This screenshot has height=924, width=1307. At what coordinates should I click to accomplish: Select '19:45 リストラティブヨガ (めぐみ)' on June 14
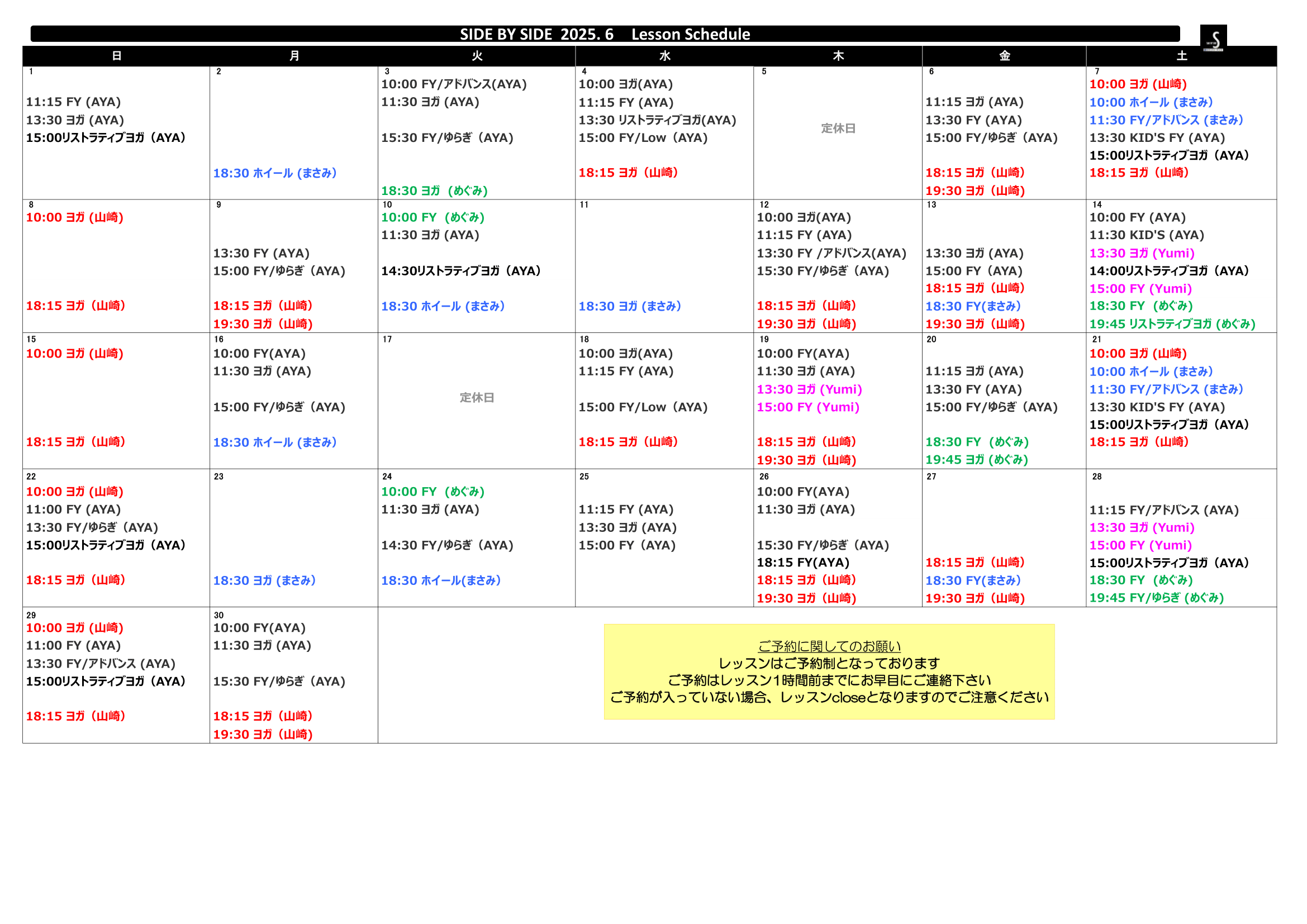click(1173, 324)
